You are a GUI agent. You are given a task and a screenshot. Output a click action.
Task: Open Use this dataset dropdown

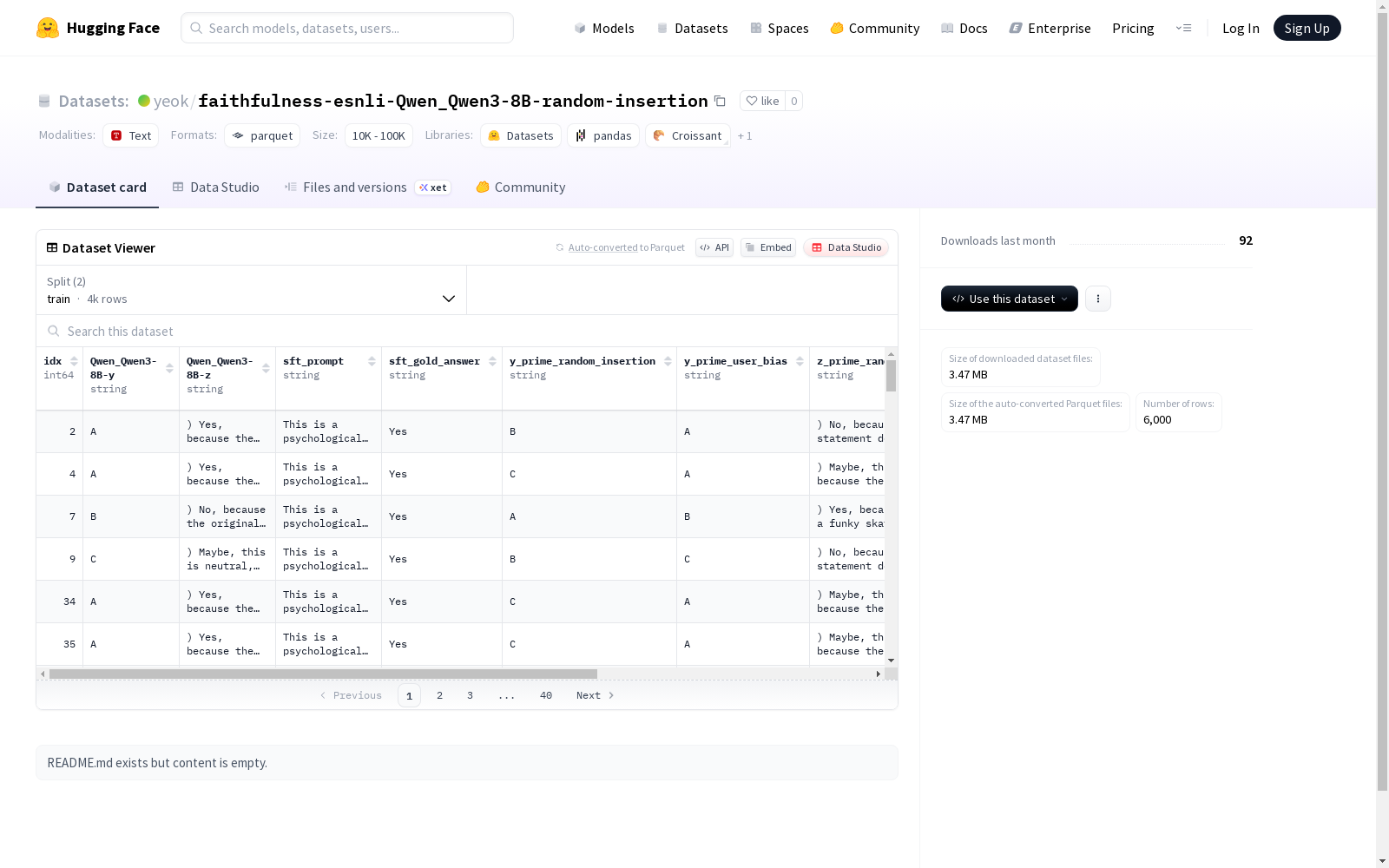[1010, 299]
